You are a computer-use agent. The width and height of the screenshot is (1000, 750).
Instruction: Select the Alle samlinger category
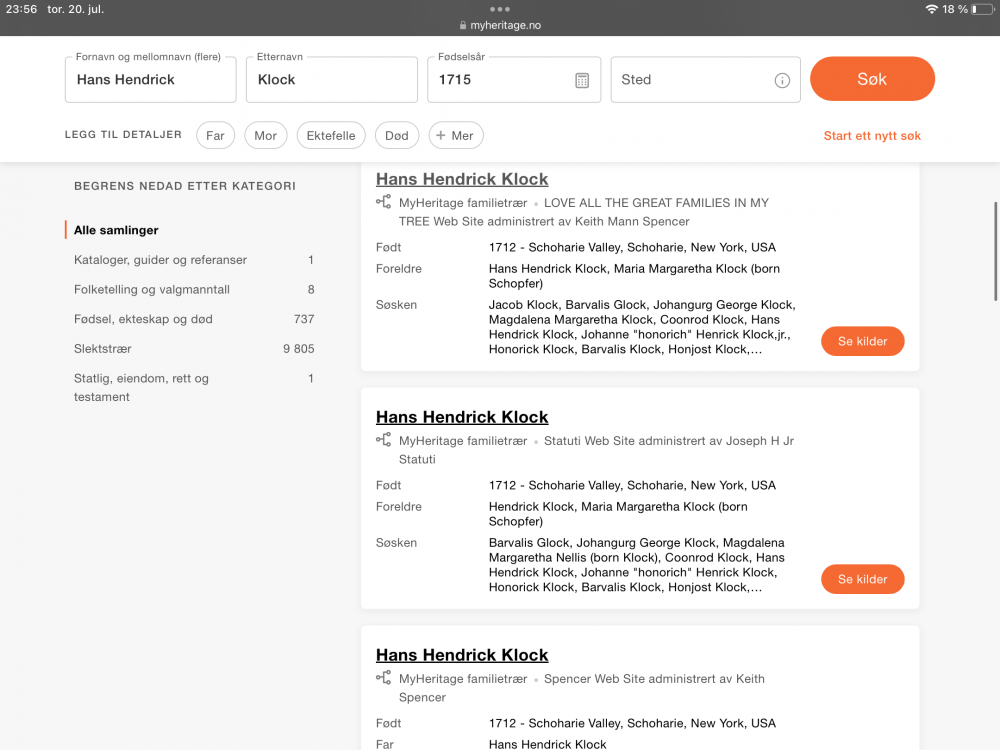116,230
